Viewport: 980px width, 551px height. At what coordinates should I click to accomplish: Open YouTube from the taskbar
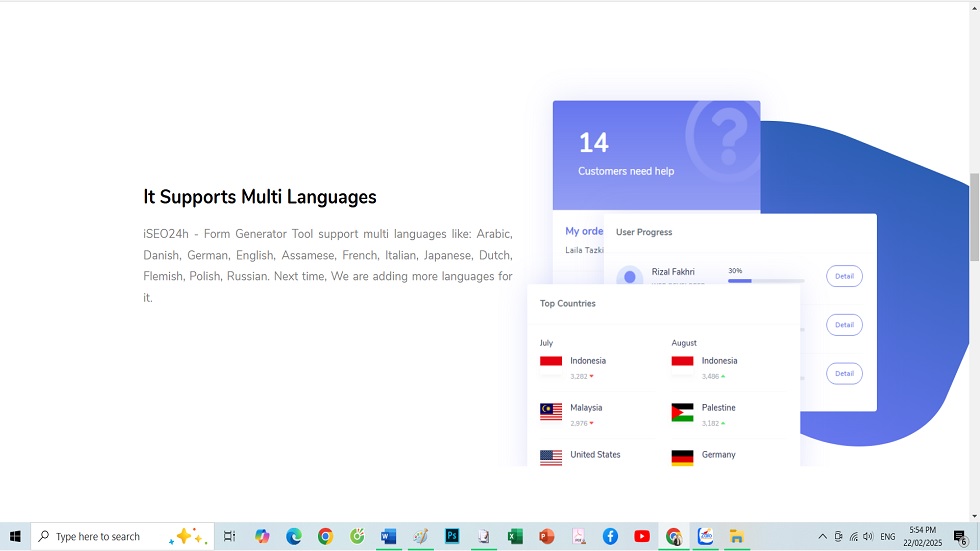point(642,537)
